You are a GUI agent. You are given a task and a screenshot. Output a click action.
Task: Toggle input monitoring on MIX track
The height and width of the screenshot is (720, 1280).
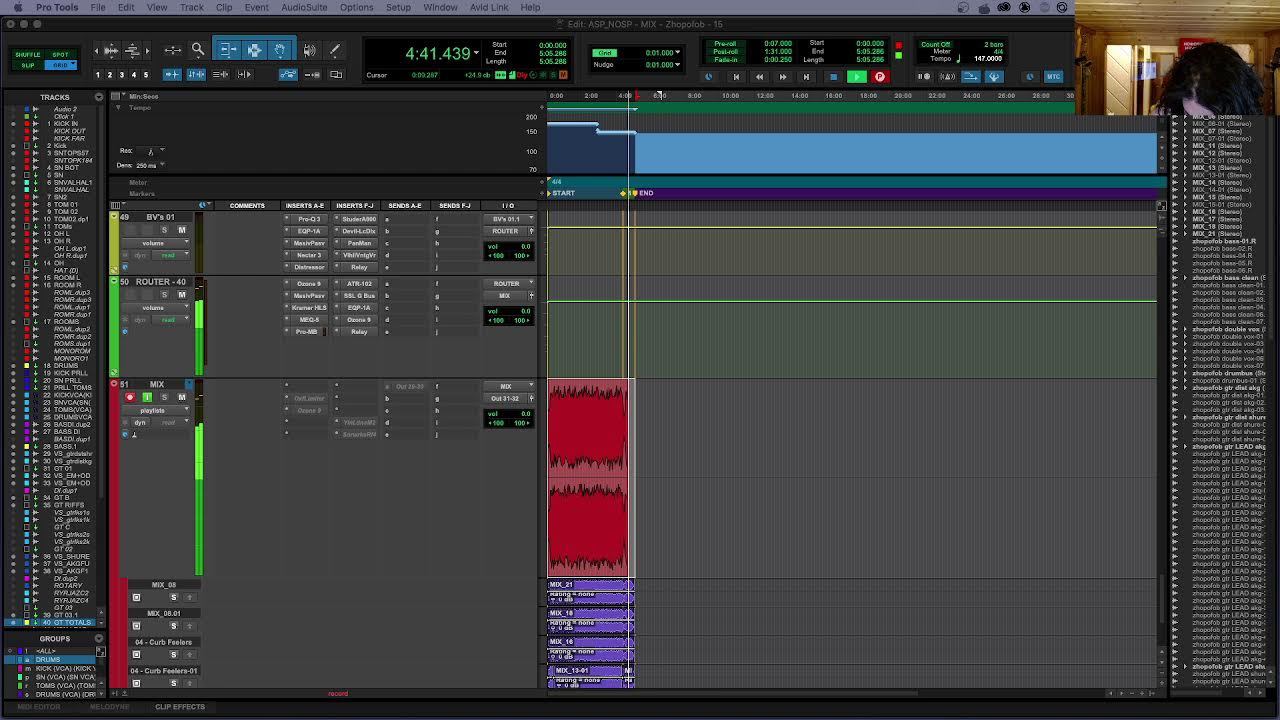[147, 397]
